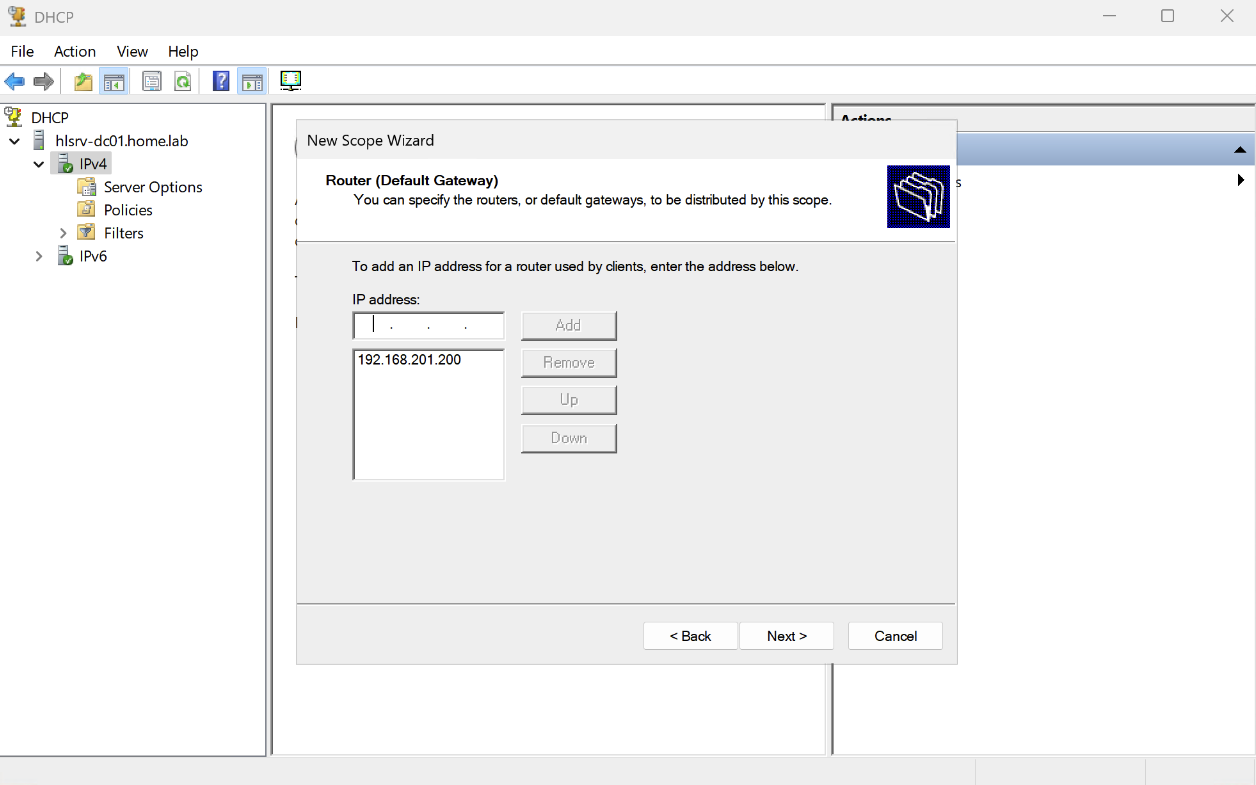This screenshot has height=785, width=1256.
Task: Cancel the New Scope Wizard
Action: click(x=895, y=636)
